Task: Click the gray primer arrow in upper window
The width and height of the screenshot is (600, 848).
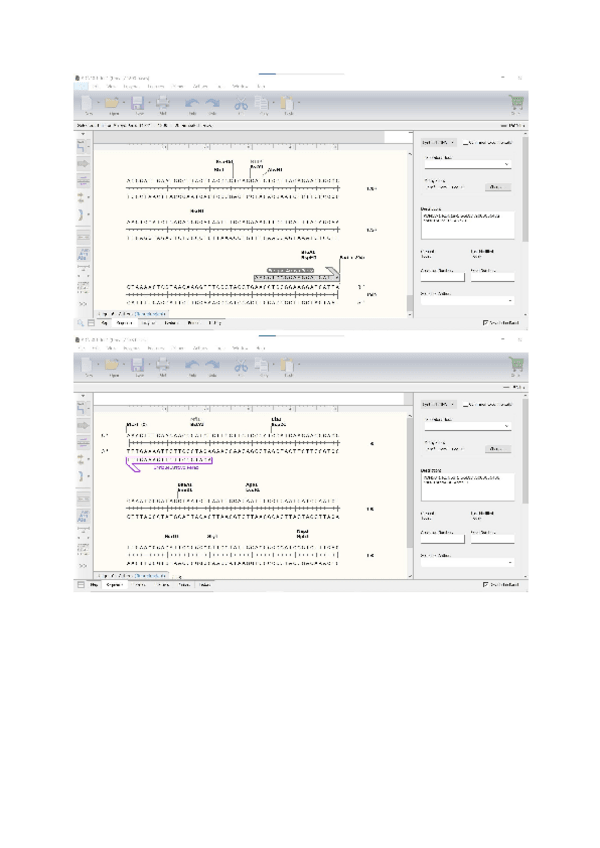Action: click(x=296, y=274)
